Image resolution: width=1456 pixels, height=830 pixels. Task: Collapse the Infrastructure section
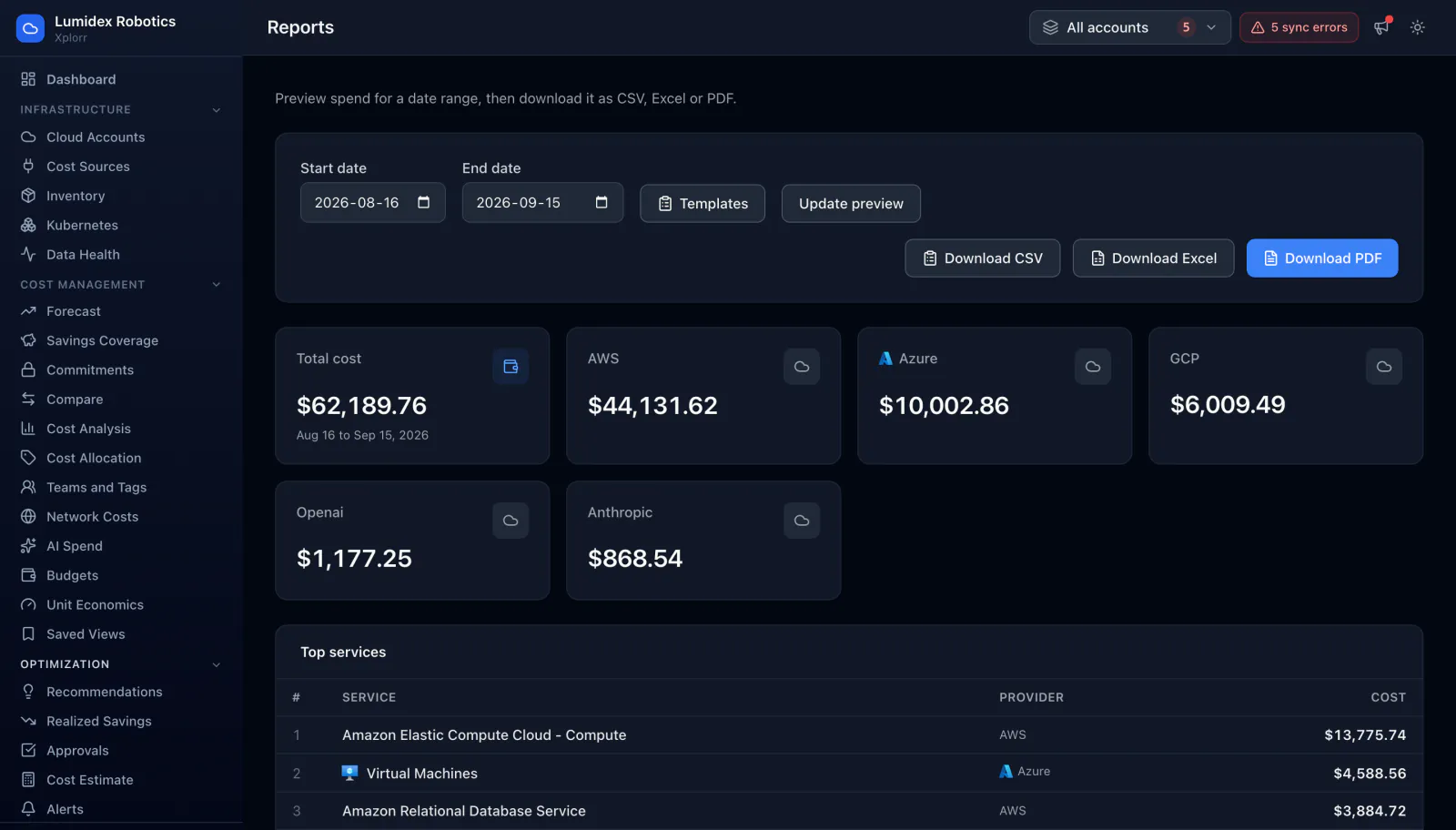217,110
